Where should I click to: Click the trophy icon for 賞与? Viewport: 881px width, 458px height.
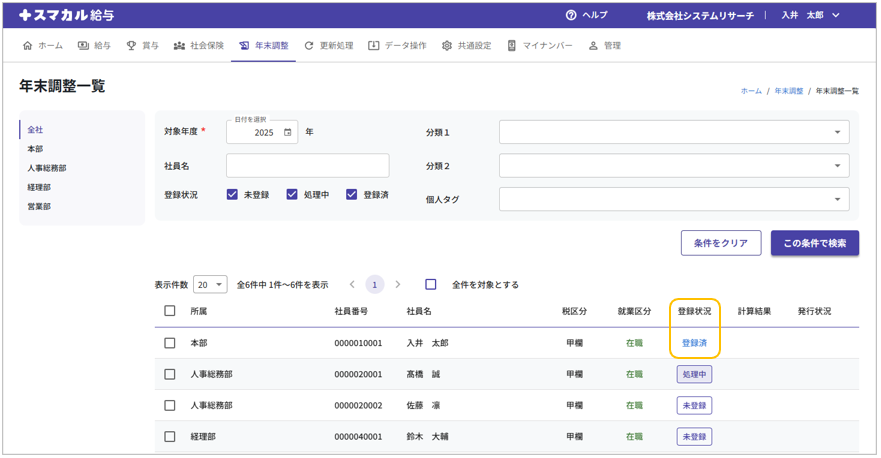131,46
